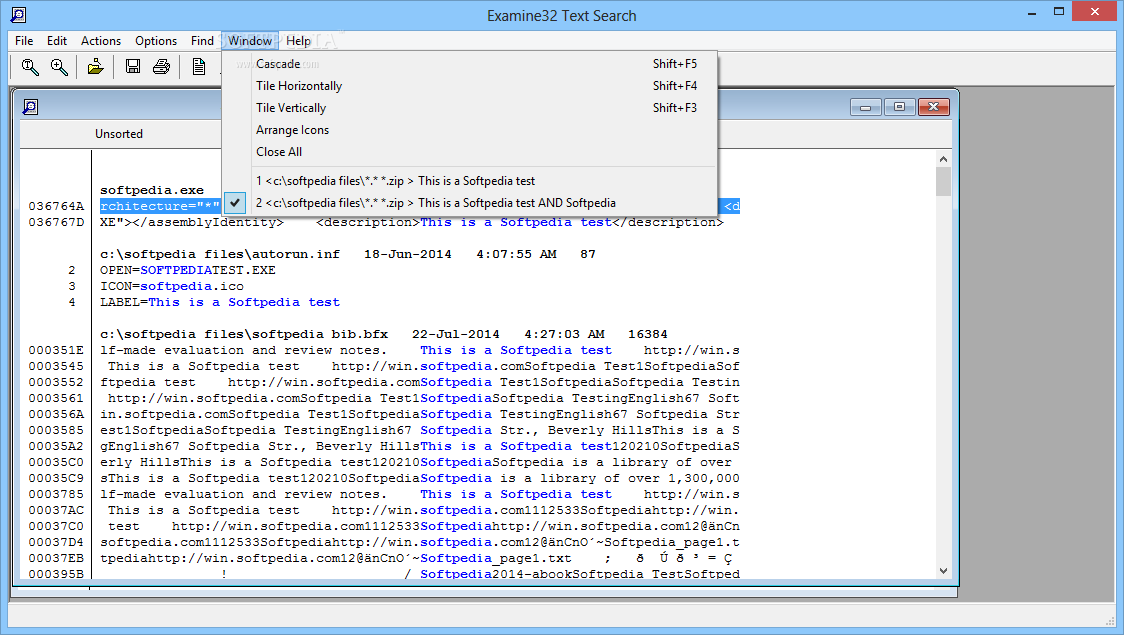This screenshot has height=635, width=1124.
Task: Click offset '0003561' in the left column
Action: coord(56,398)
